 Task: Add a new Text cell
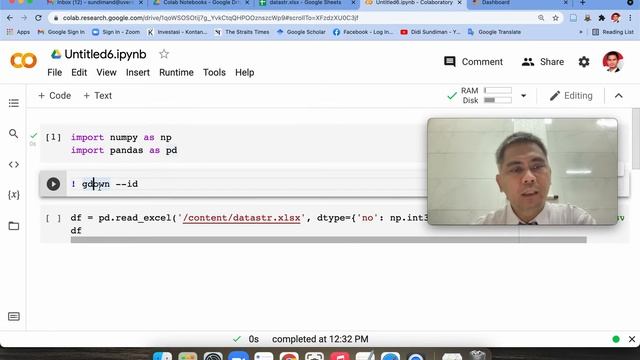point(97,96)
